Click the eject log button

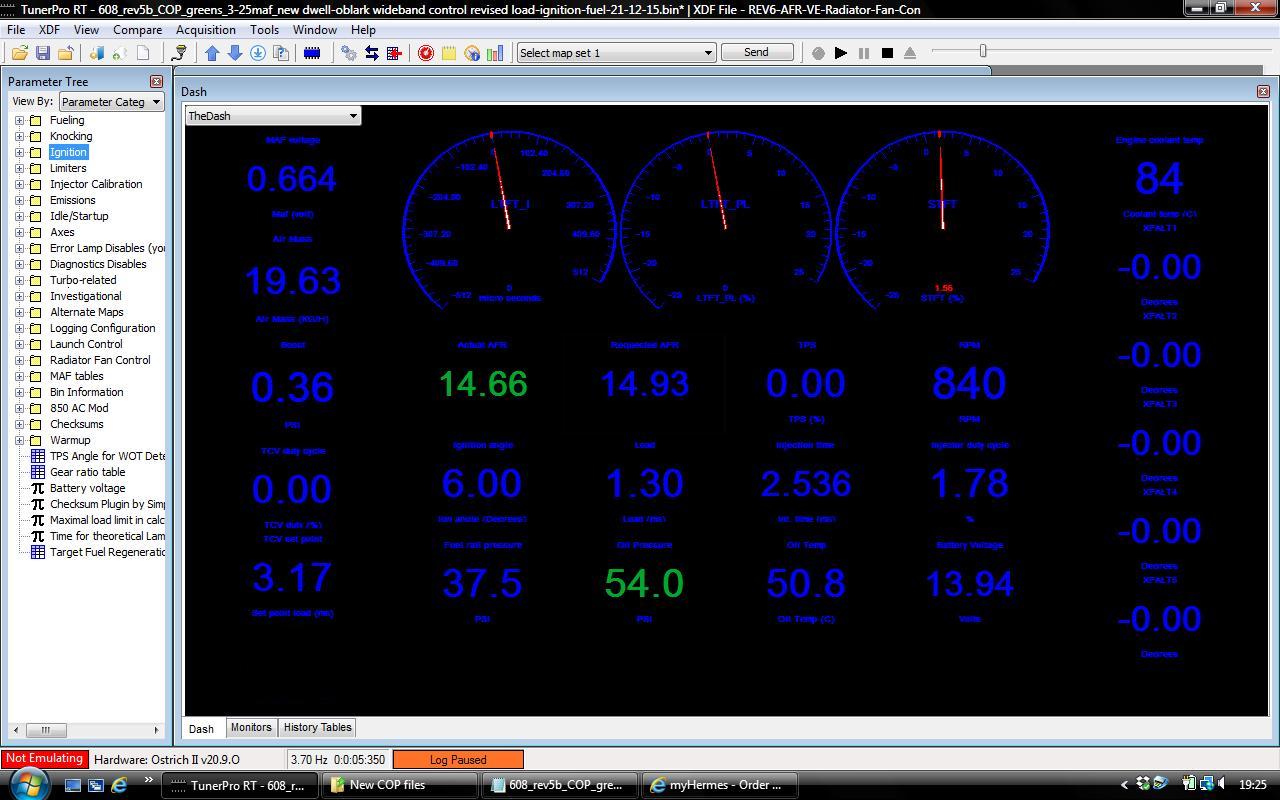point(910,53)
